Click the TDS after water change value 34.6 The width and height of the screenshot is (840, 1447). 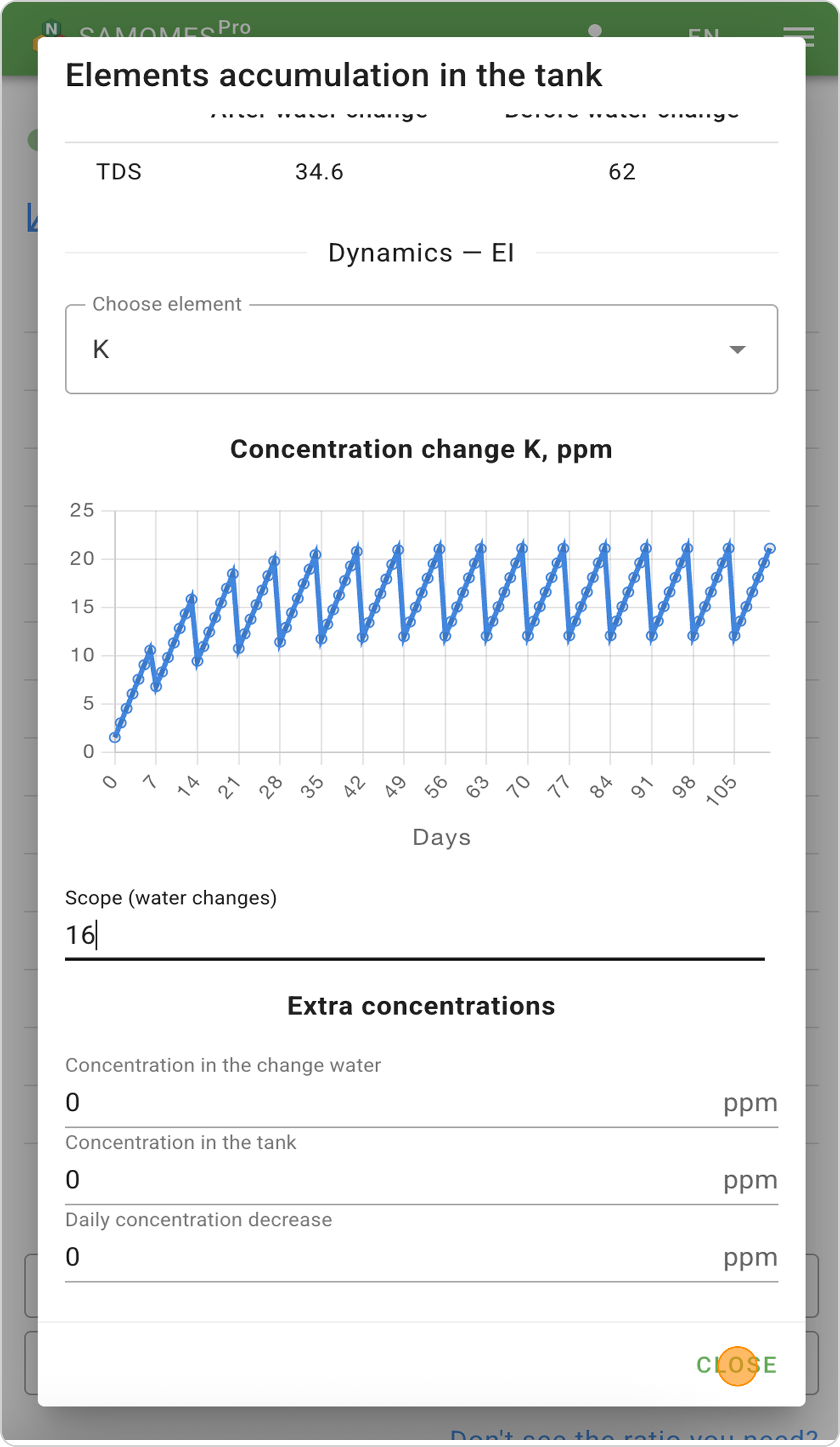319,172
